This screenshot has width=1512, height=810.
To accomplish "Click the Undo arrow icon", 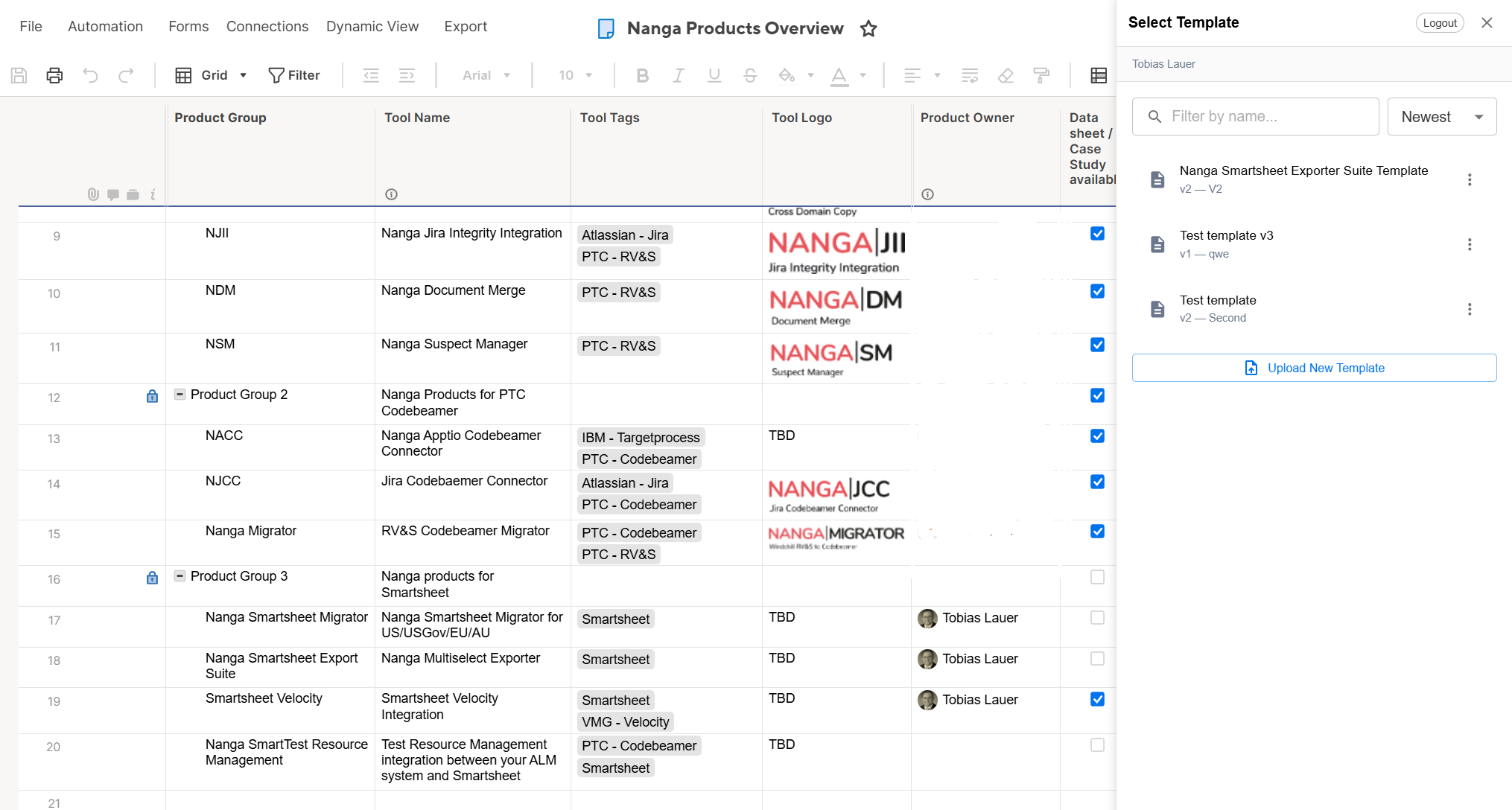I will (x=90, y=75).
